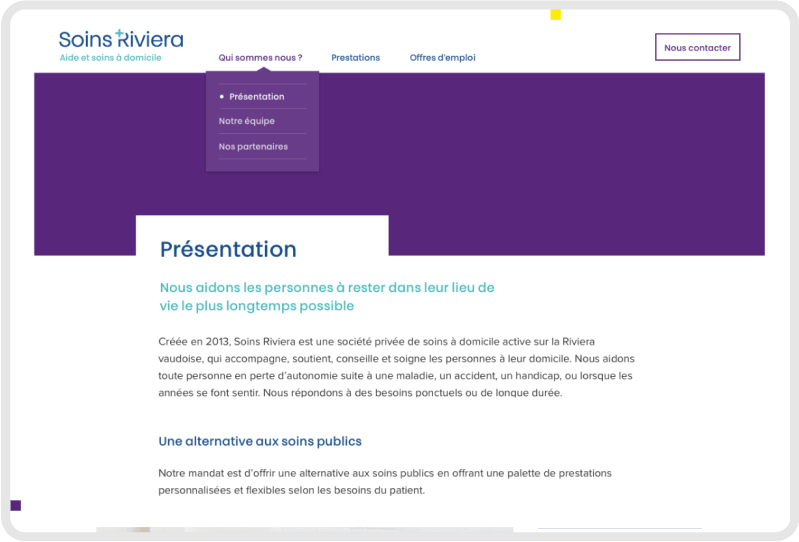
Task: Click the teal plus cross in logo
Action: tap(121, 35)
